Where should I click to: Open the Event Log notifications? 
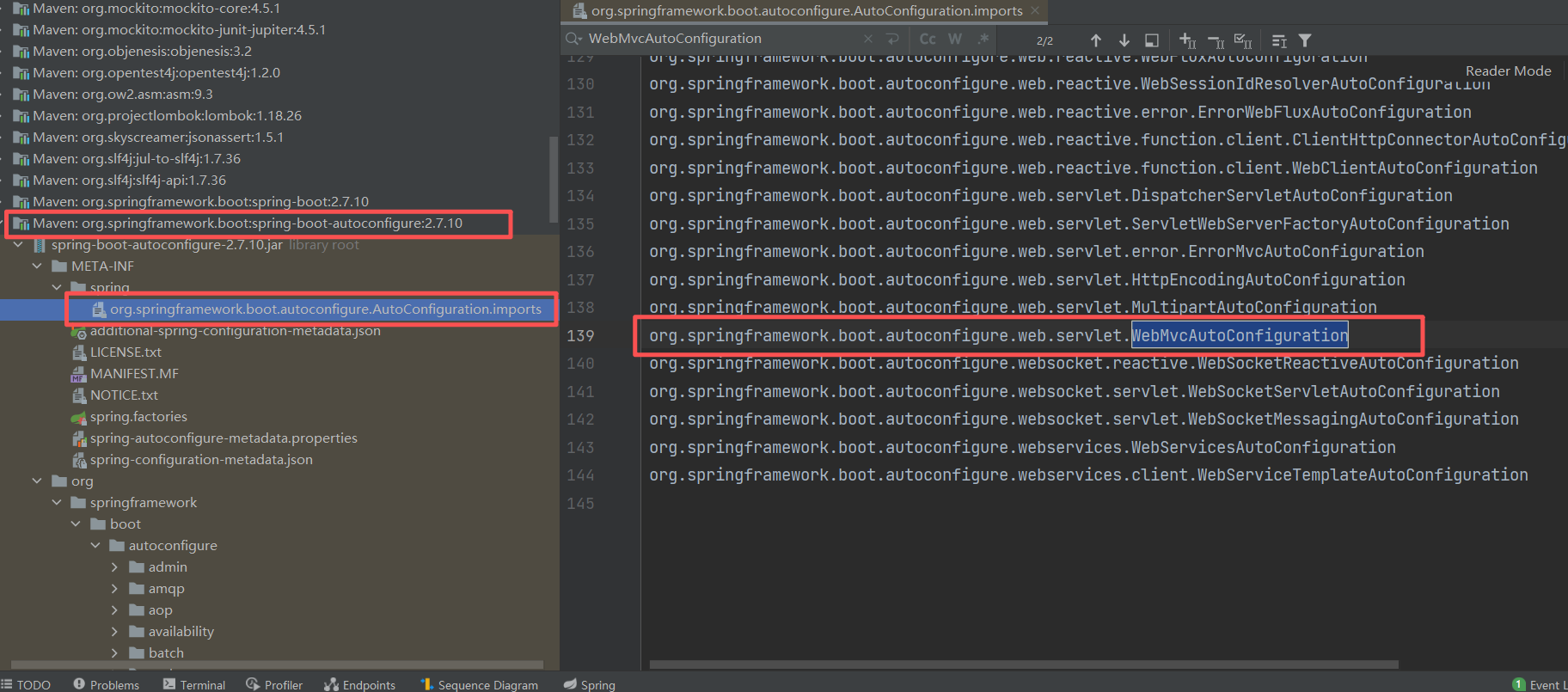(x=1540, y=684)
